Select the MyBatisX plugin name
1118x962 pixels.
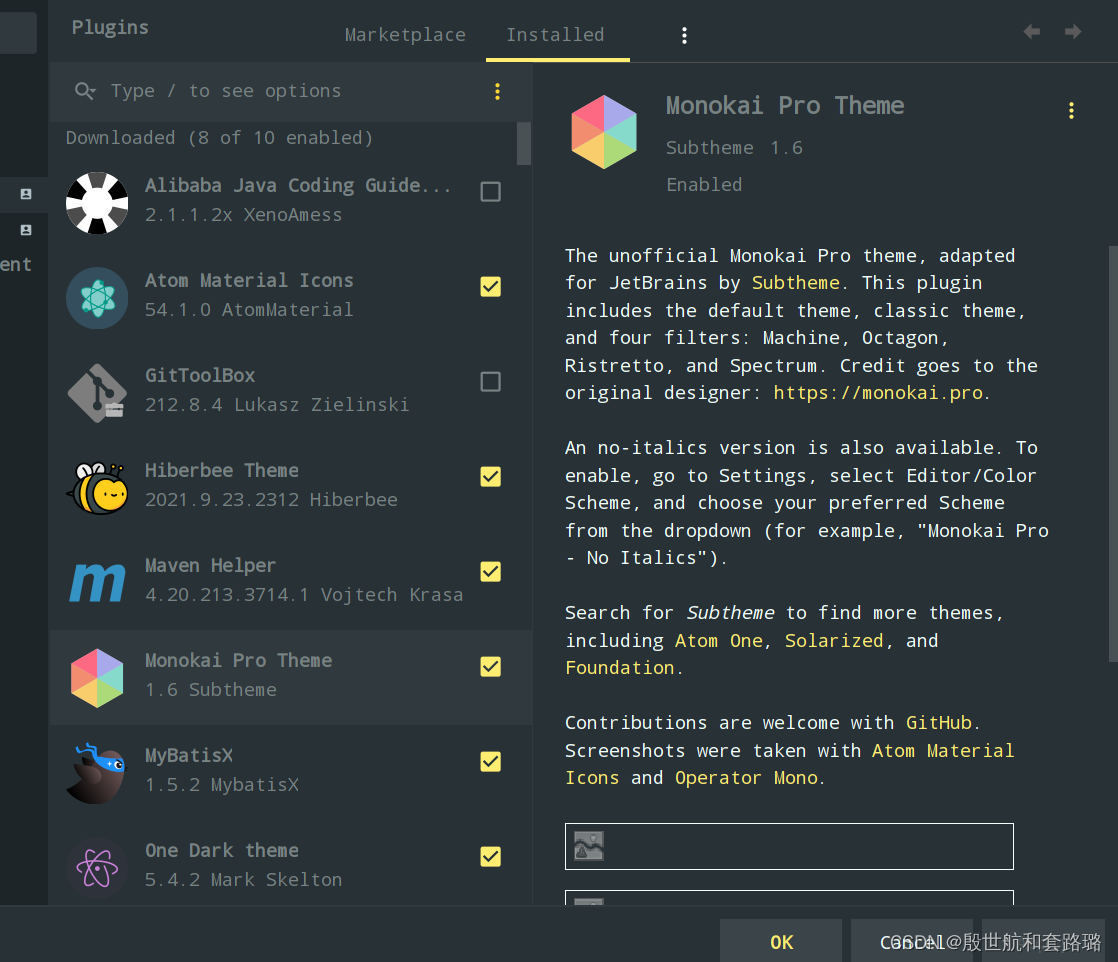click(x=189, y=755)
